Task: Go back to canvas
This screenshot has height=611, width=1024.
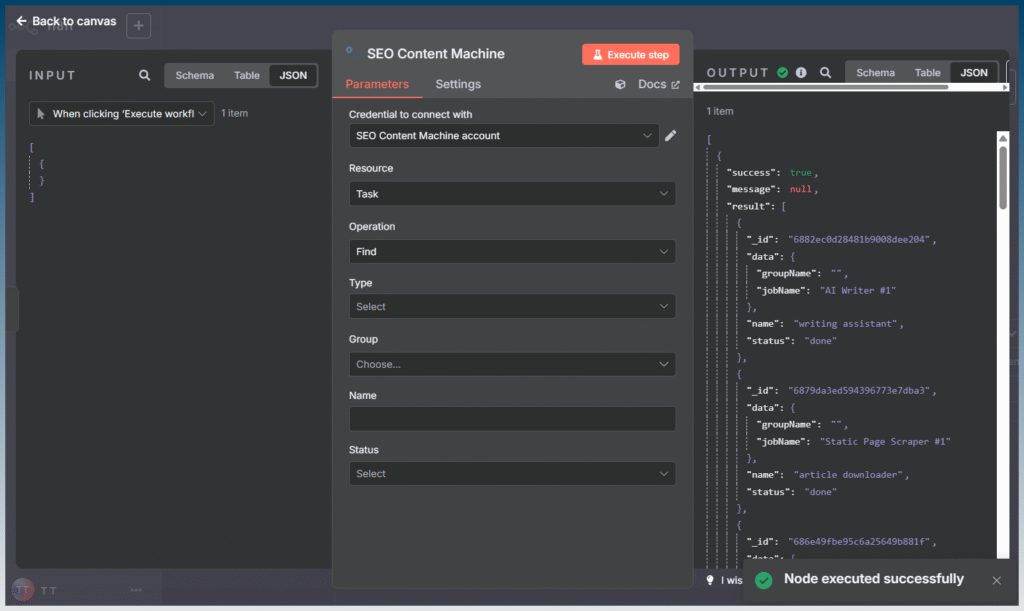Action: point(66,22)
